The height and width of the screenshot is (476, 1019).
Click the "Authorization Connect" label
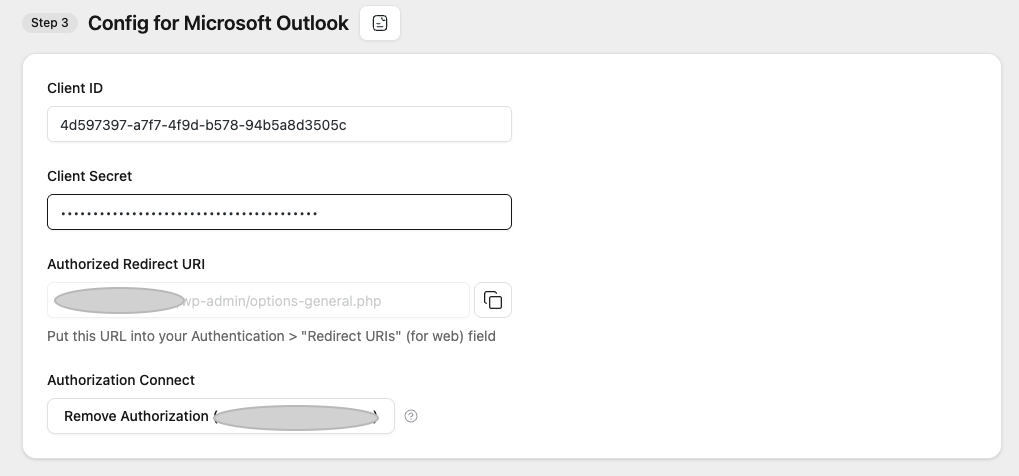point(121,380)
